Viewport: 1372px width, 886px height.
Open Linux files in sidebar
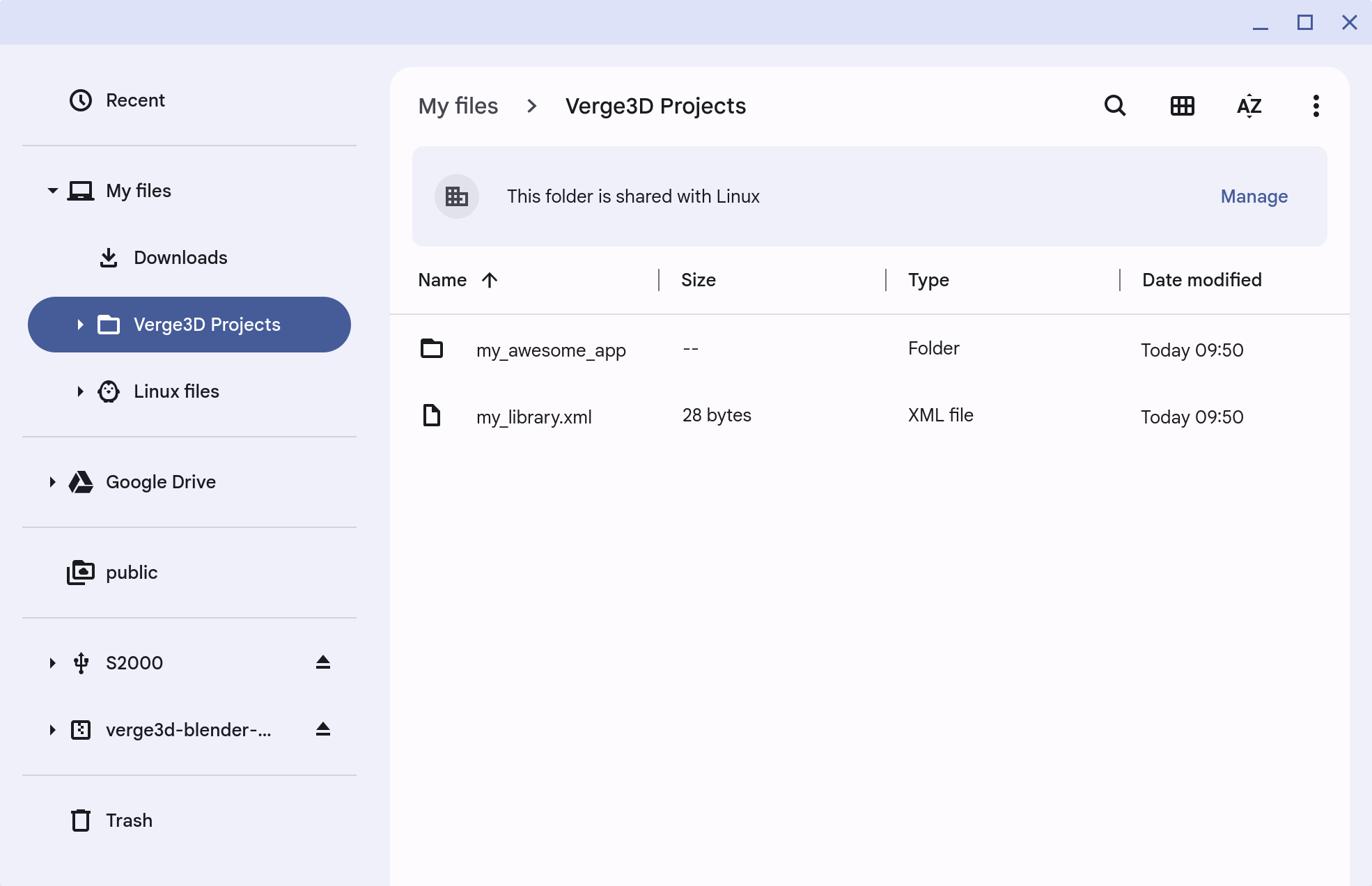(x=189, y=391)
